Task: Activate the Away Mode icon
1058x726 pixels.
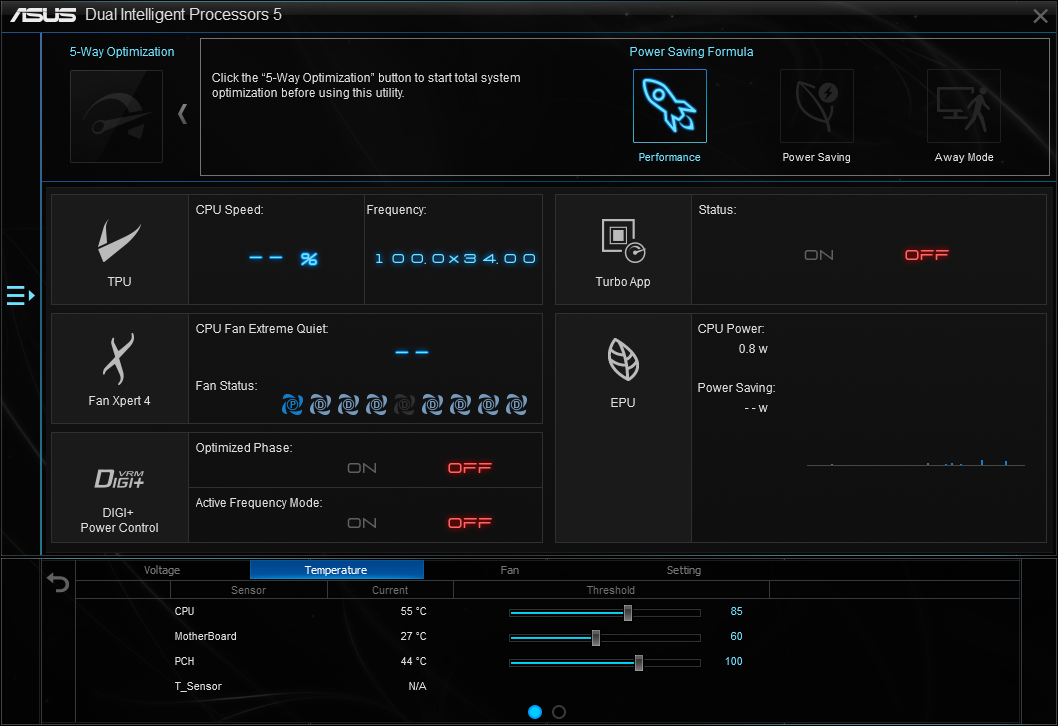Action: 964,106
